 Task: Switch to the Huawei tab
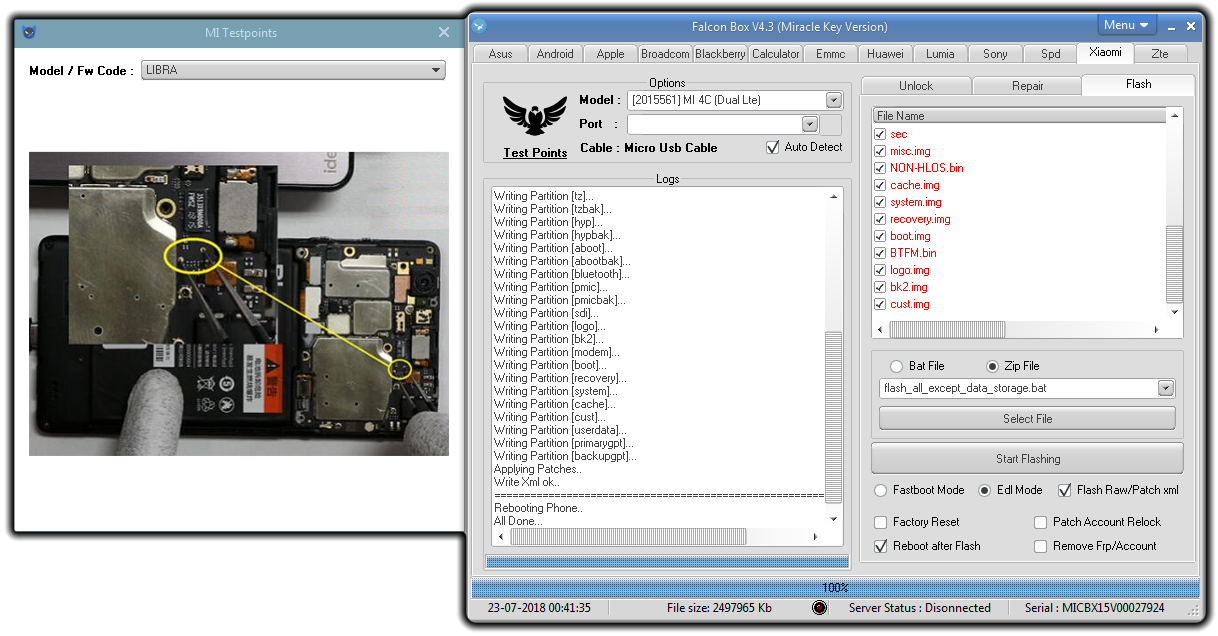point(885,54)
